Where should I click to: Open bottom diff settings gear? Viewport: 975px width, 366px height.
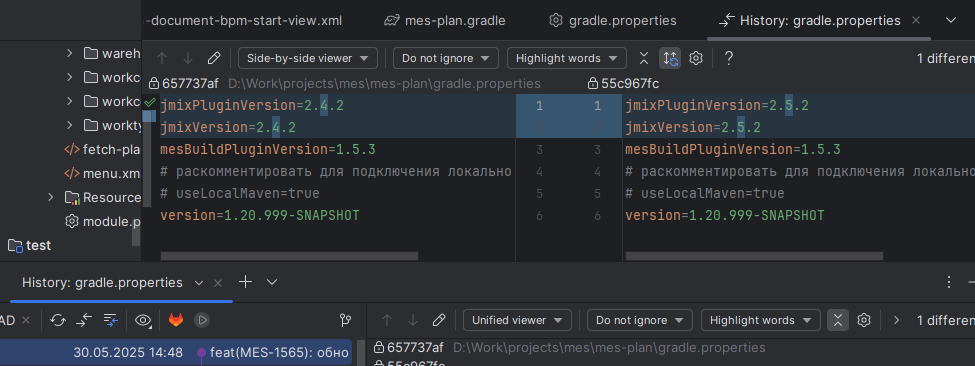[863, 321]
